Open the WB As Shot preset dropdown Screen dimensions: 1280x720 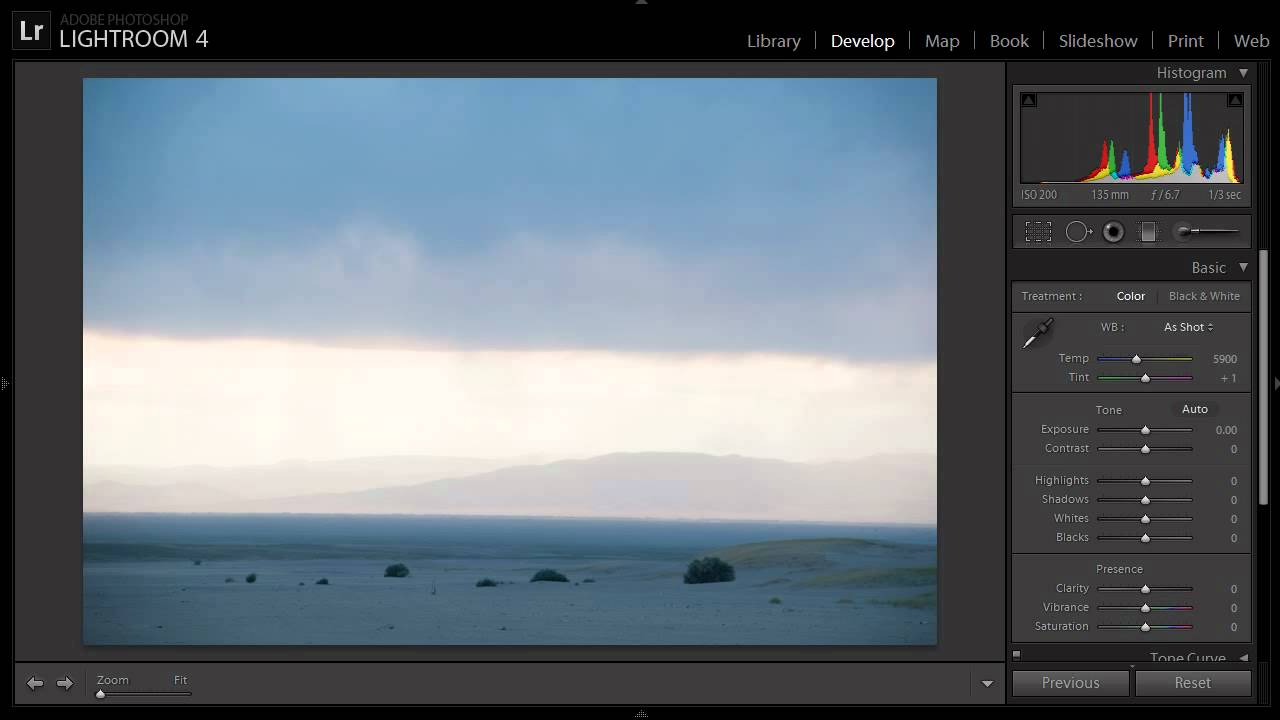(1188, 327)
